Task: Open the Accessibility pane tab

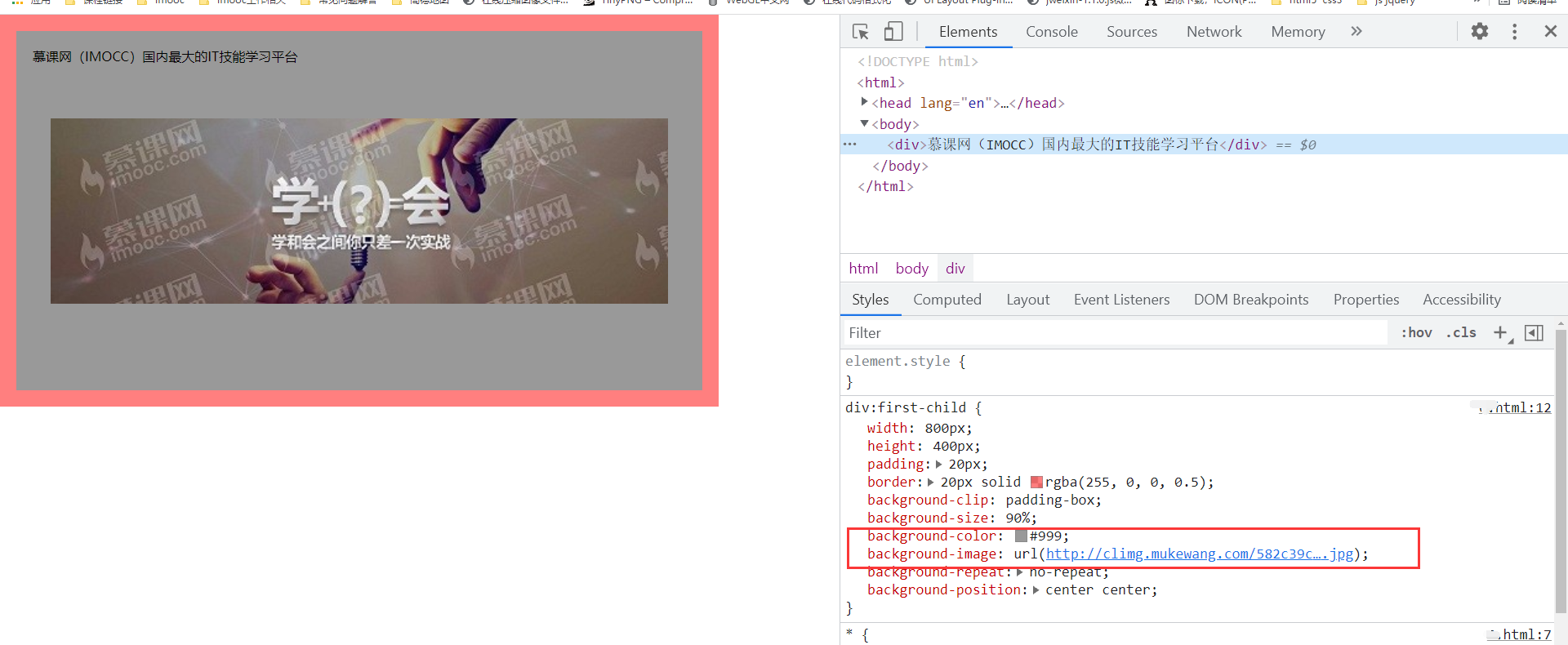Action: pos(1462,300)
